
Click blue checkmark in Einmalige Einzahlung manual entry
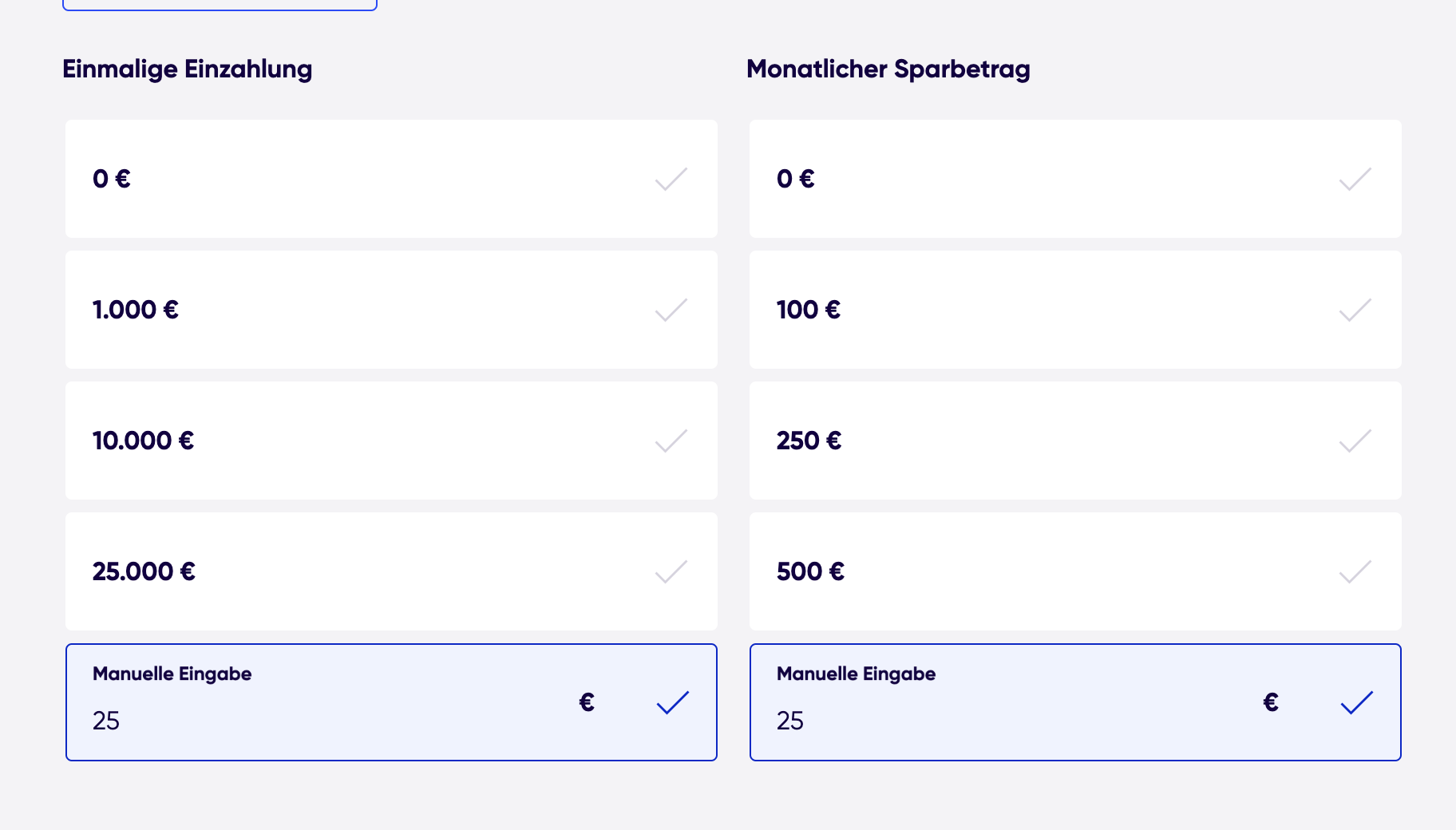click(672, 702)
